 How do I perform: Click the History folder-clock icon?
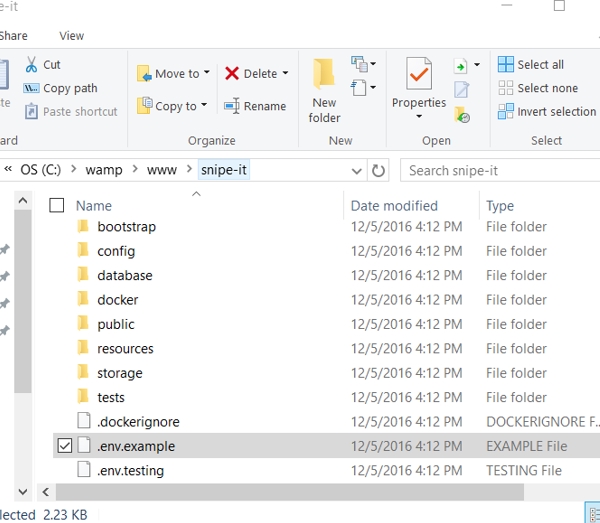click(462, 114)
